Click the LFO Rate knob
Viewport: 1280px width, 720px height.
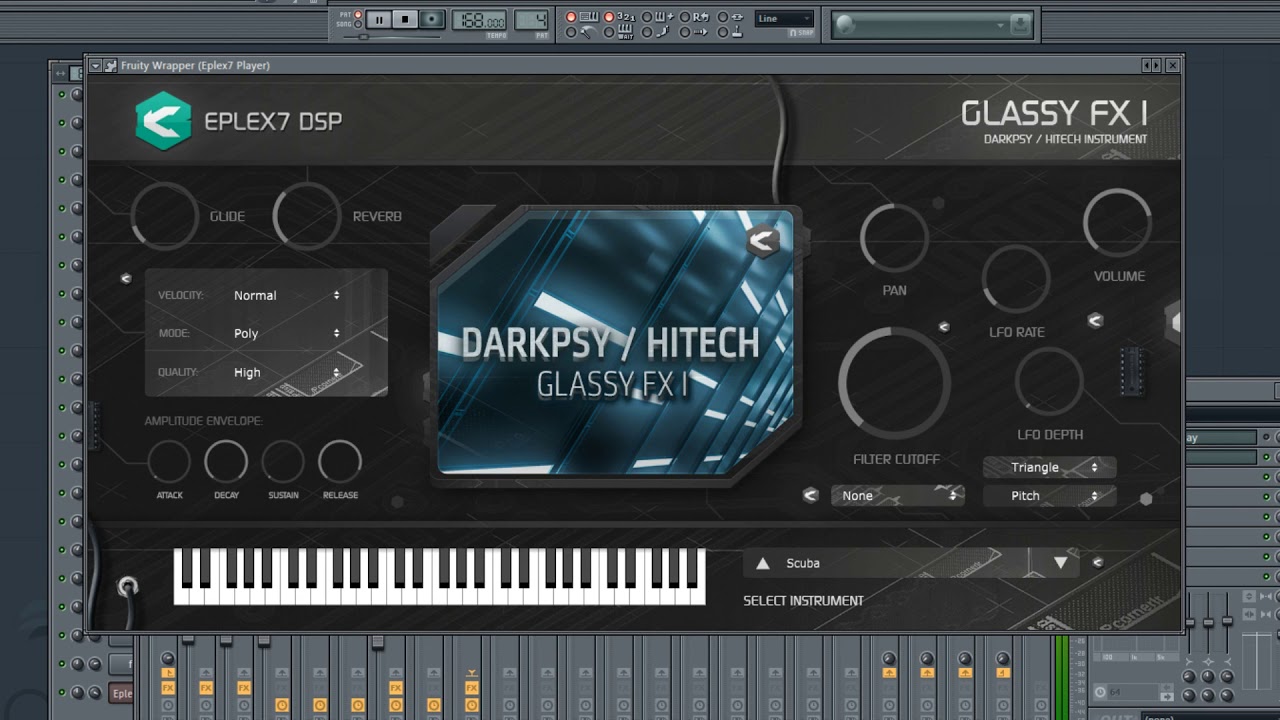point(1016,278)
